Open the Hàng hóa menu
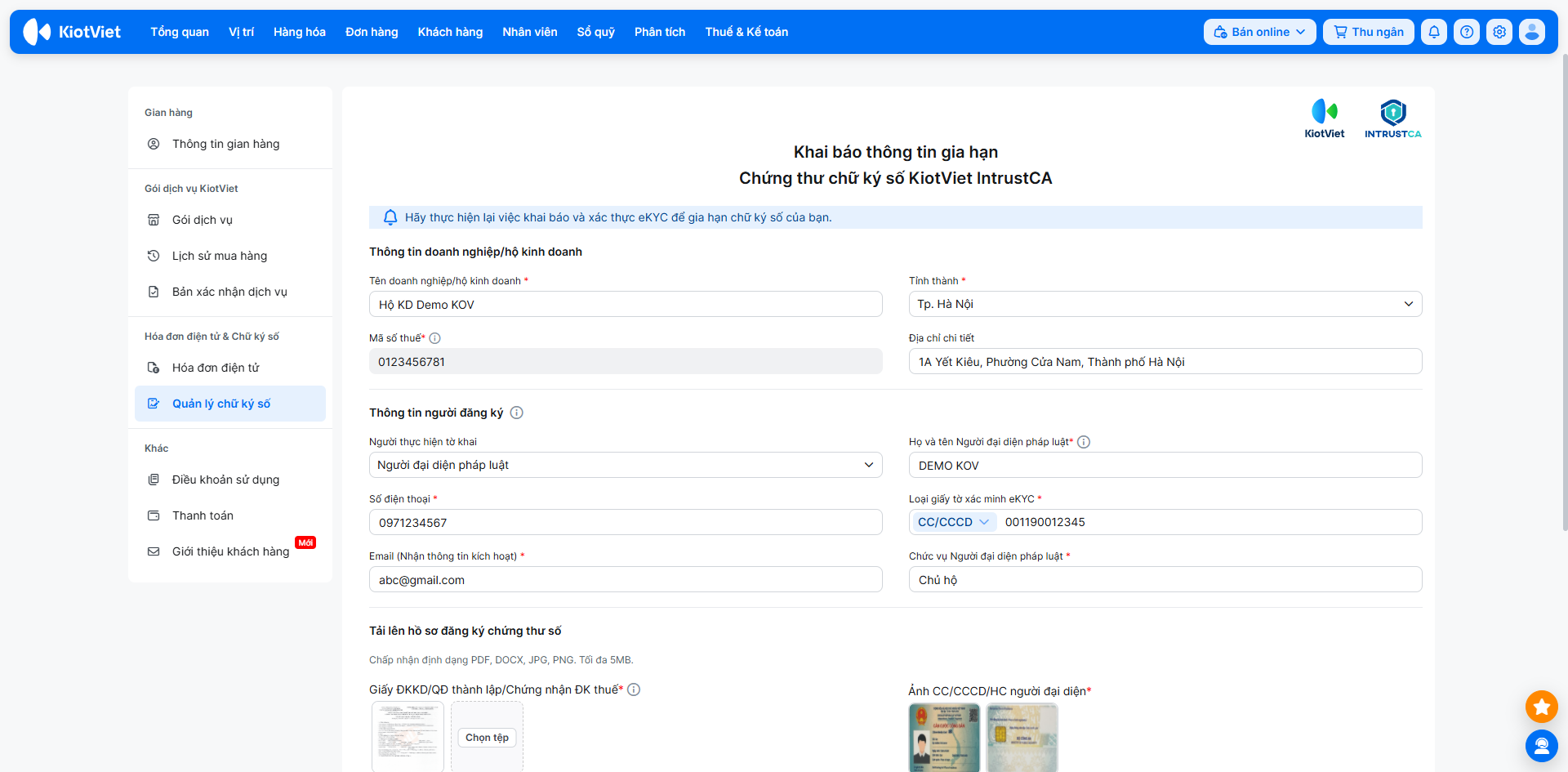 (300, 32)
